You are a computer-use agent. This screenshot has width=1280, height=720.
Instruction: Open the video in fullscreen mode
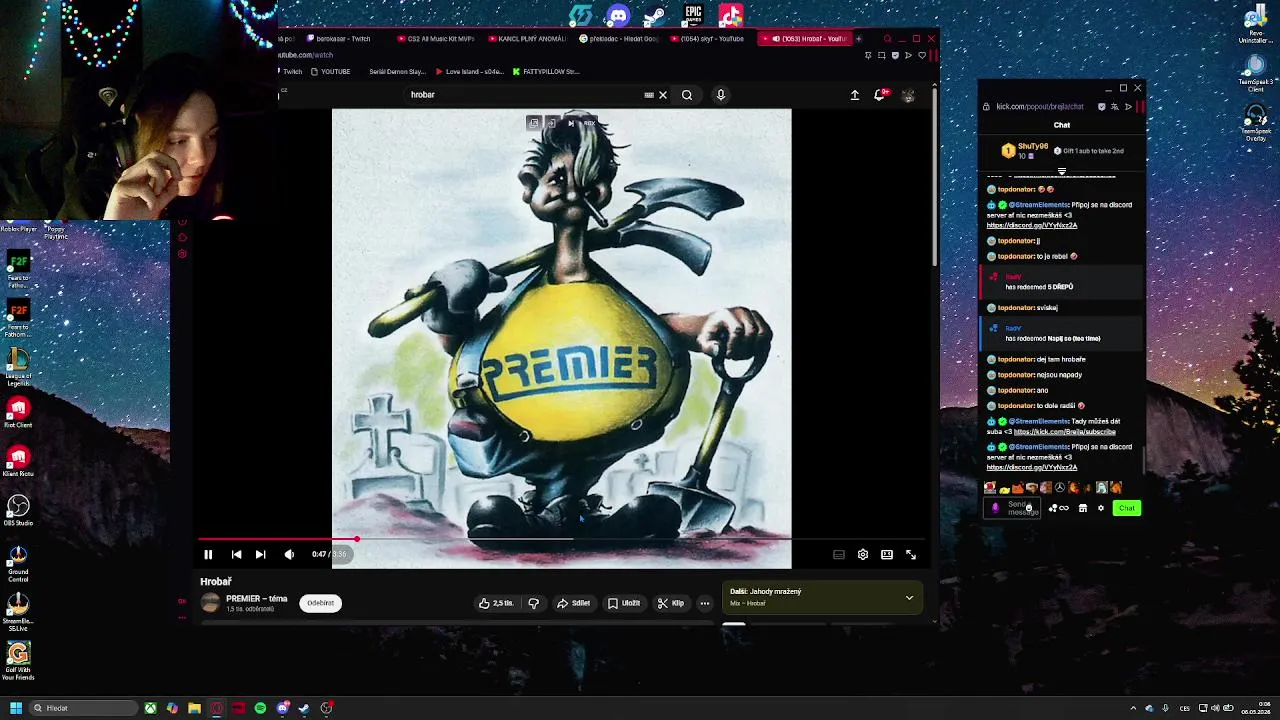click(x=911, y=554)
